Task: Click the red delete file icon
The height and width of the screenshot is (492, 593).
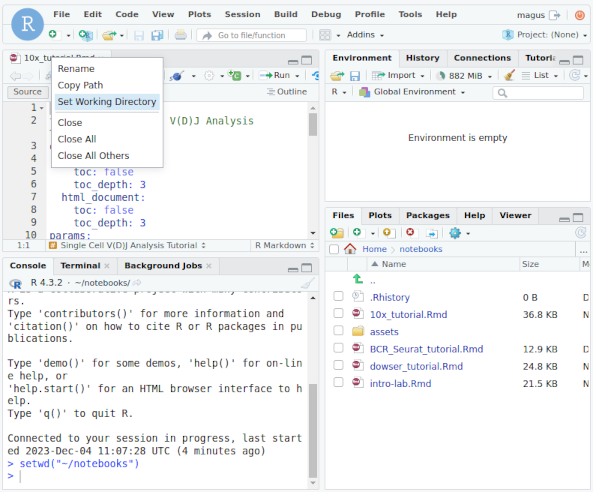Action: [410, 233]
